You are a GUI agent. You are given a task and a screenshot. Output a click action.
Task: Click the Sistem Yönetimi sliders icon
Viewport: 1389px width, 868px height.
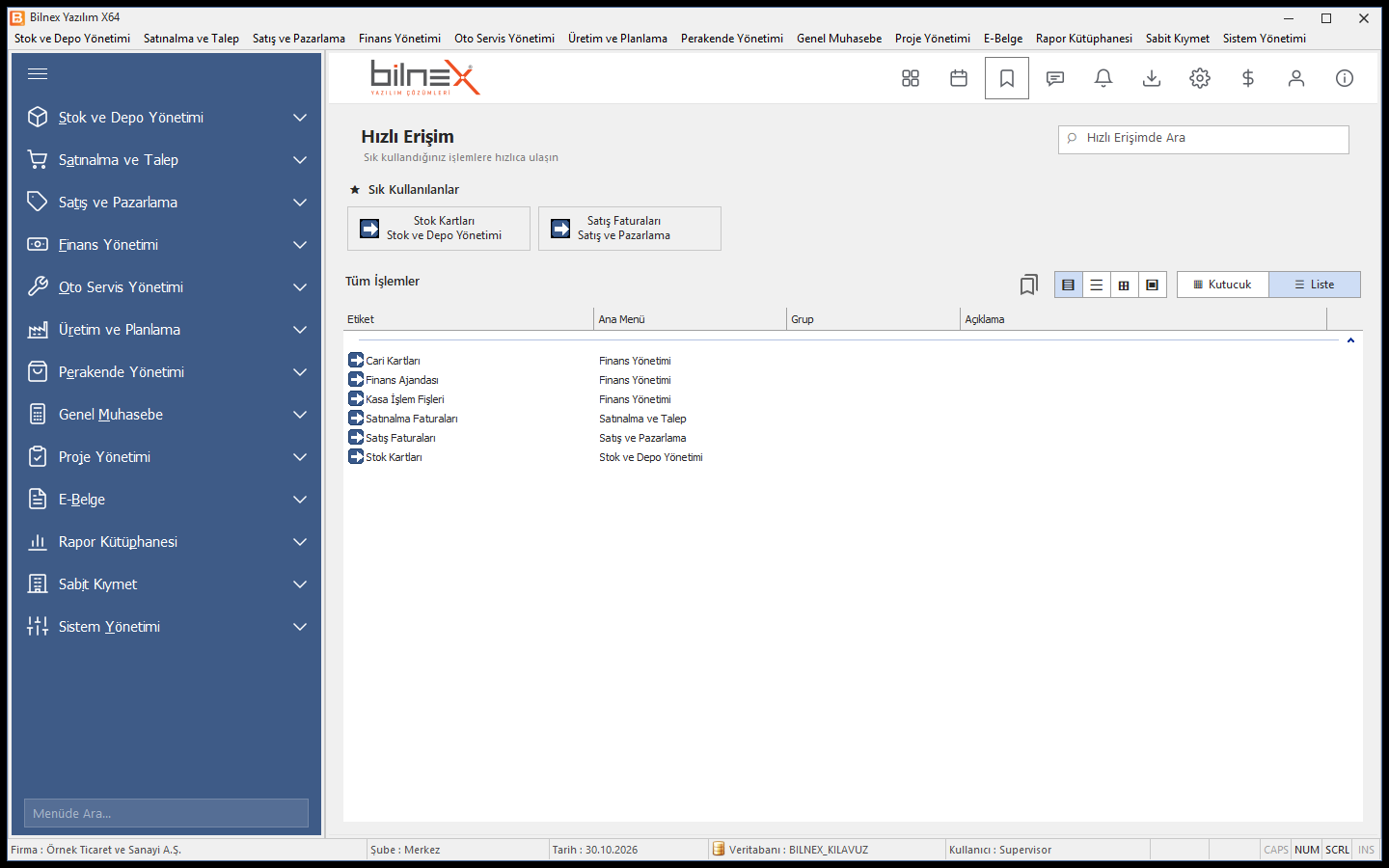38,626
